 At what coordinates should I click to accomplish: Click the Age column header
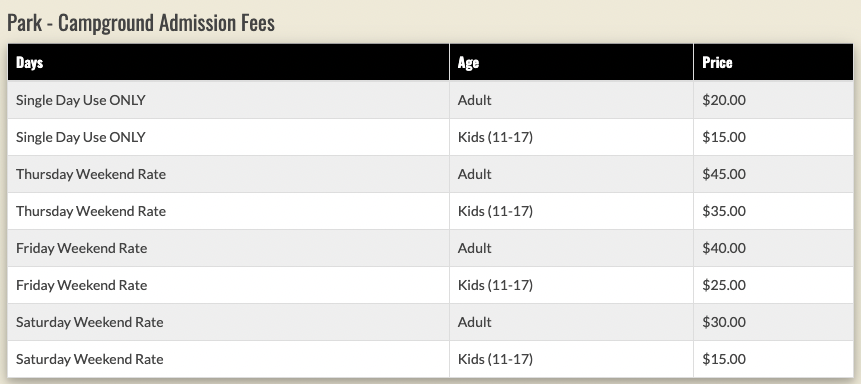[x=572, y=62]
